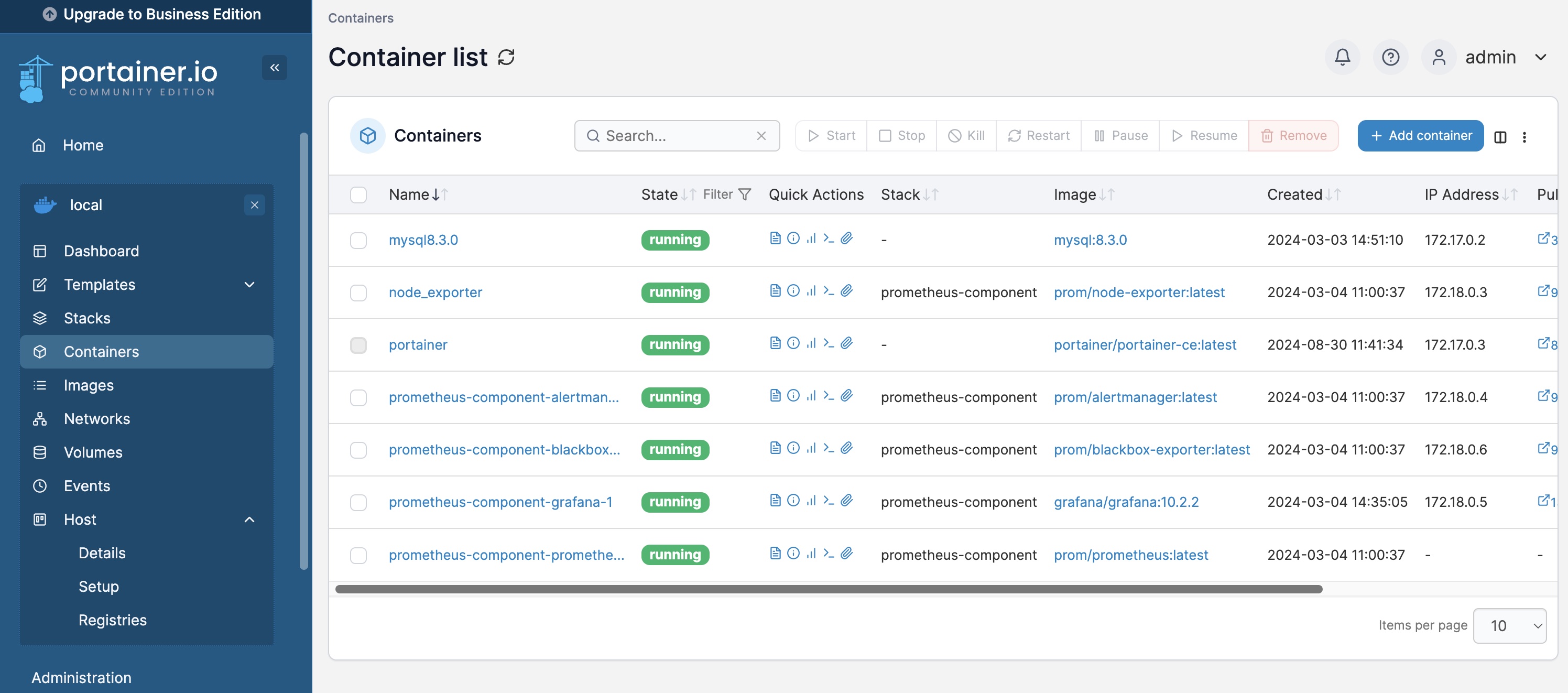
Task: Expand the Templates submenu chevron
Action: [x=249, y=285]
